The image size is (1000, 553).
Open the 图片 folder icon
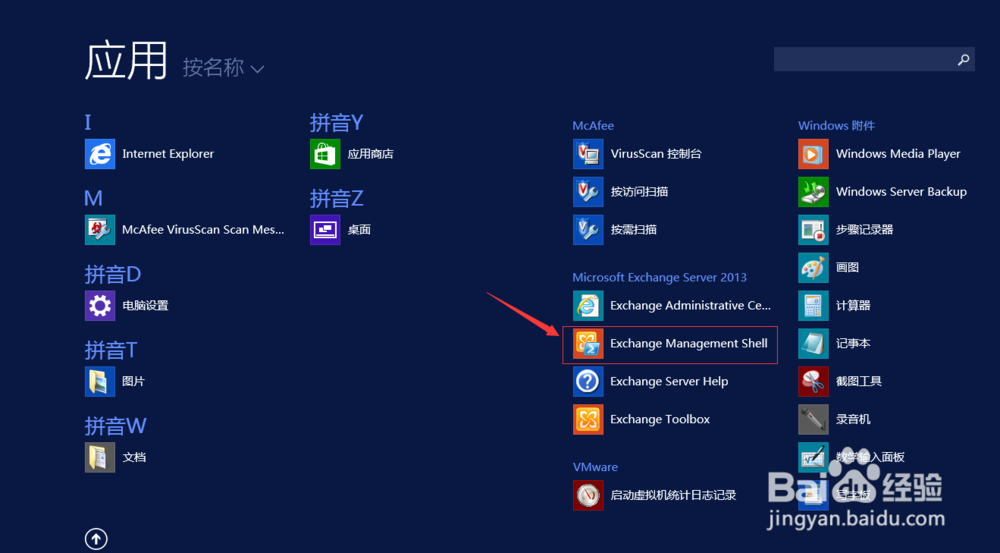[100, 381]
